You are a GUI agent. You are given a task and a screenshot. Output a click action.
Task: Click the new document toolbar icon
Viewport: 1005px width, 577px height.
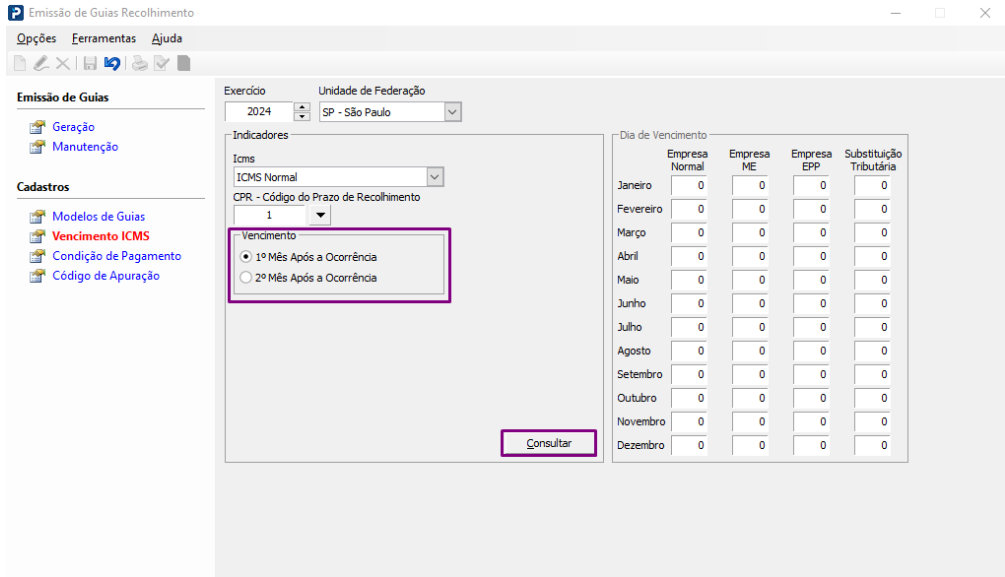point(20,63)
